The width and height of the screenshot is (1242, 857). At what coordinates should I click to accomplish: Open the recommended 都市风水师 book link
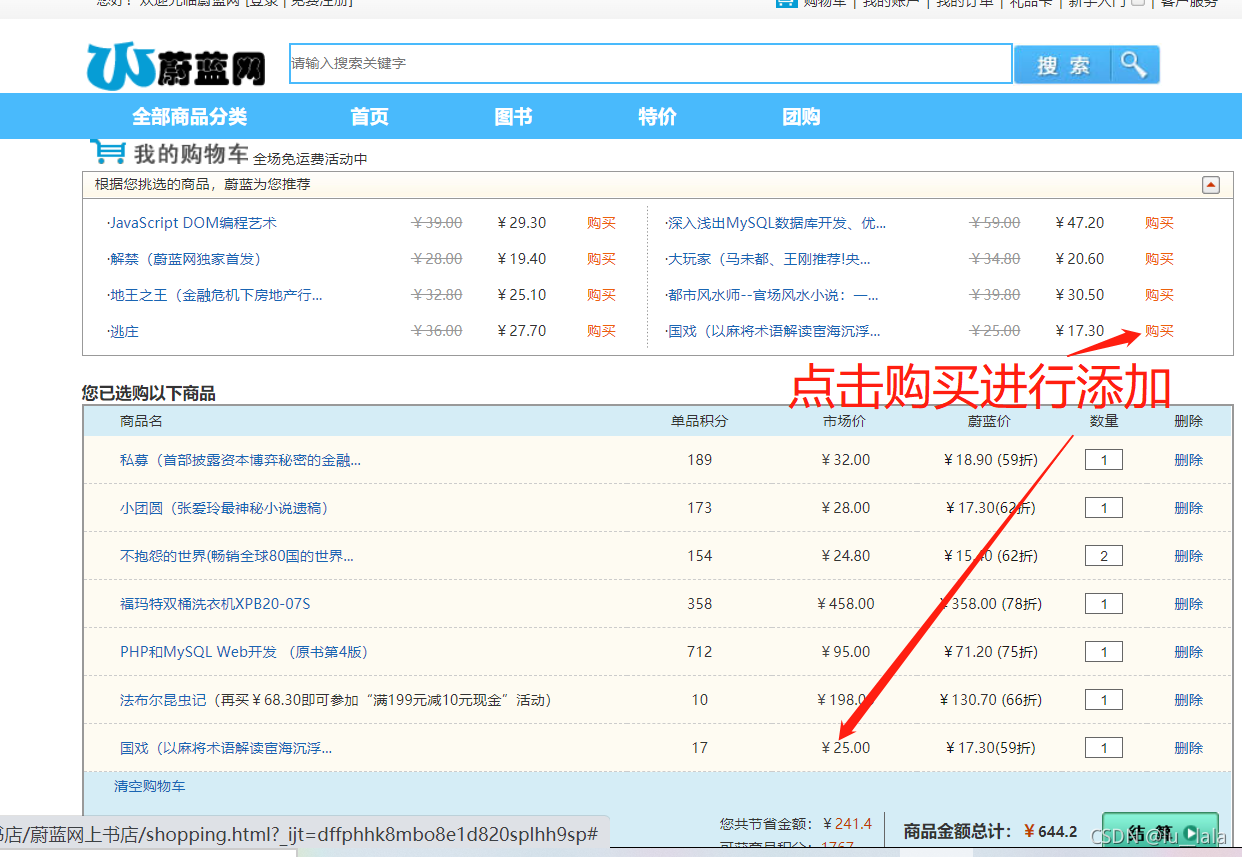tap(773, 295)
